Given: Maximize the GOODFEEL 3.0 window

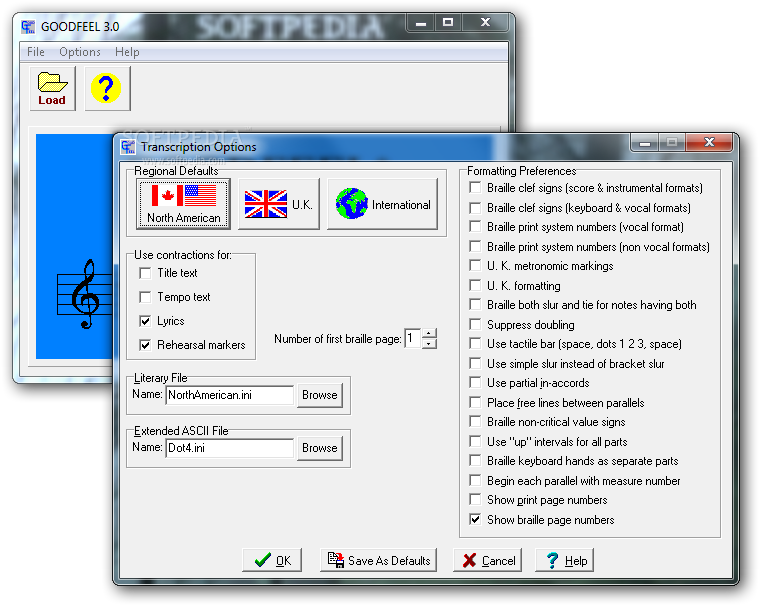Looking at the screenshot, I should 448,22.
